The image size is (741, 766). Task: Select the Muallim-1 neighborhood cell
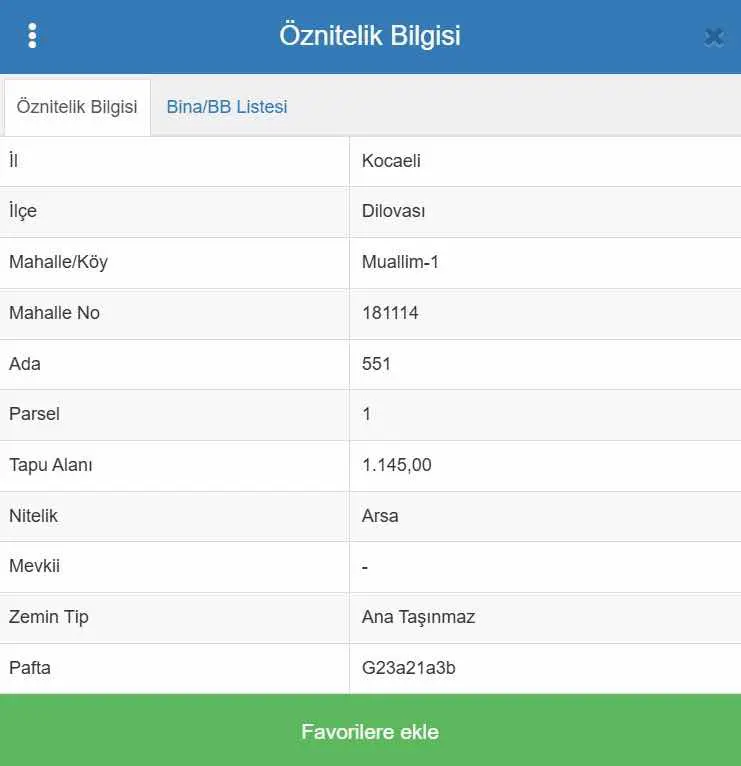tap(545, 262)
